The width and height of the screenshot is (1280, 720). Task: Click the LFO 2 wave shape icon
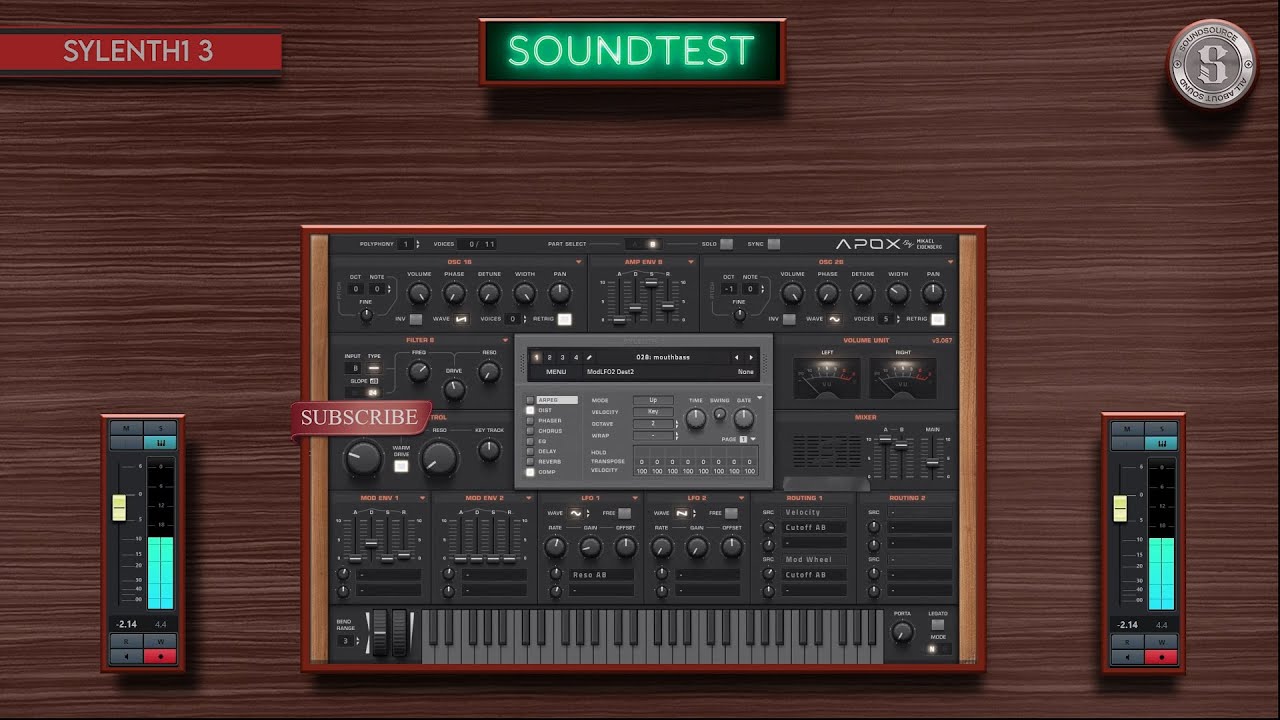pyautogui.click(x=682, y=513)
